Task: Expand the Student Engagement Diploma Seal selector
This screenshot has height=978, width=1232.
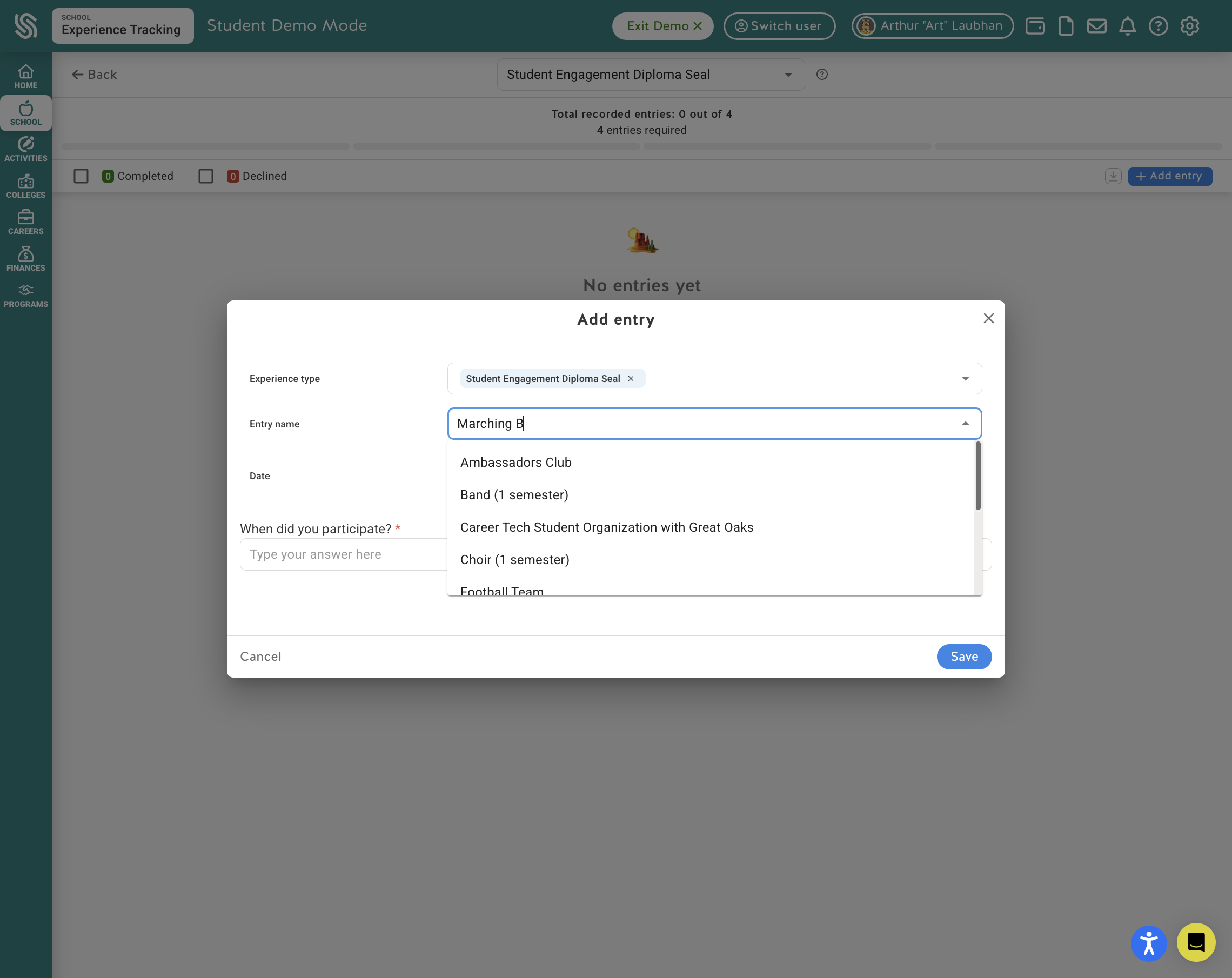Action: [x=651, y=74]
